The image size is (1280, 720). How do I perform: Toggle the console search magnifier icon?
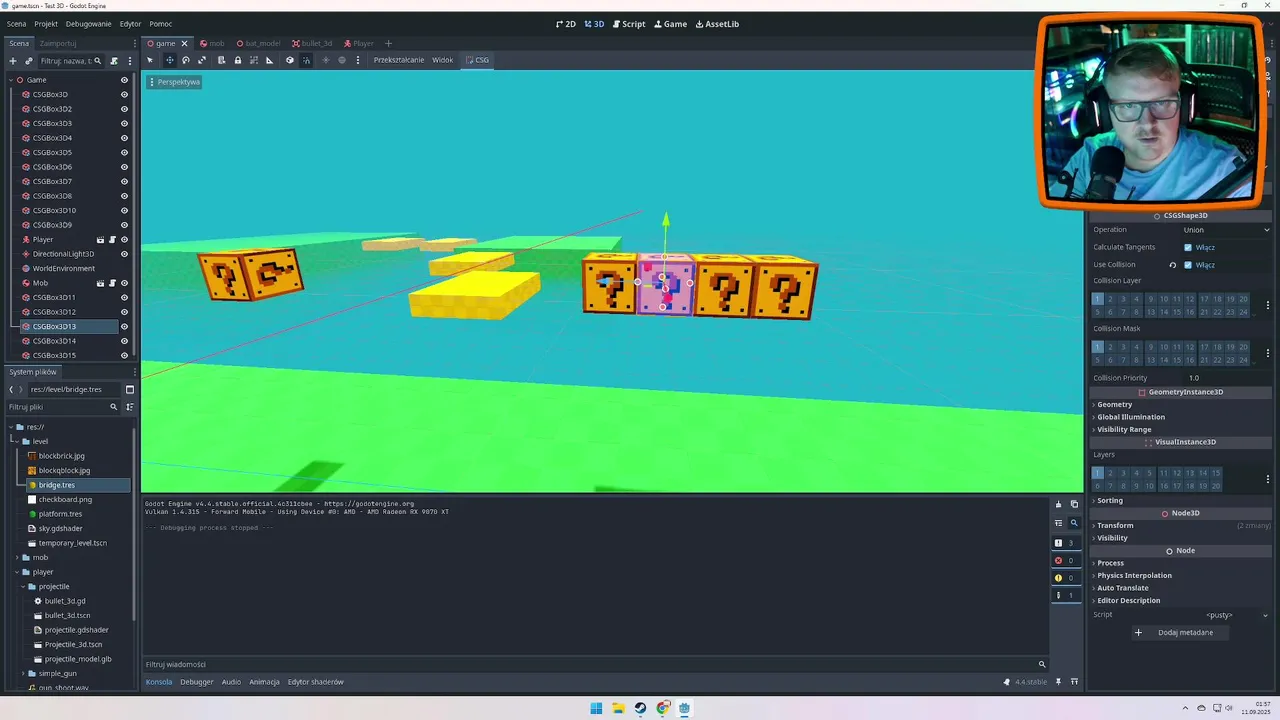(1074, 522)
